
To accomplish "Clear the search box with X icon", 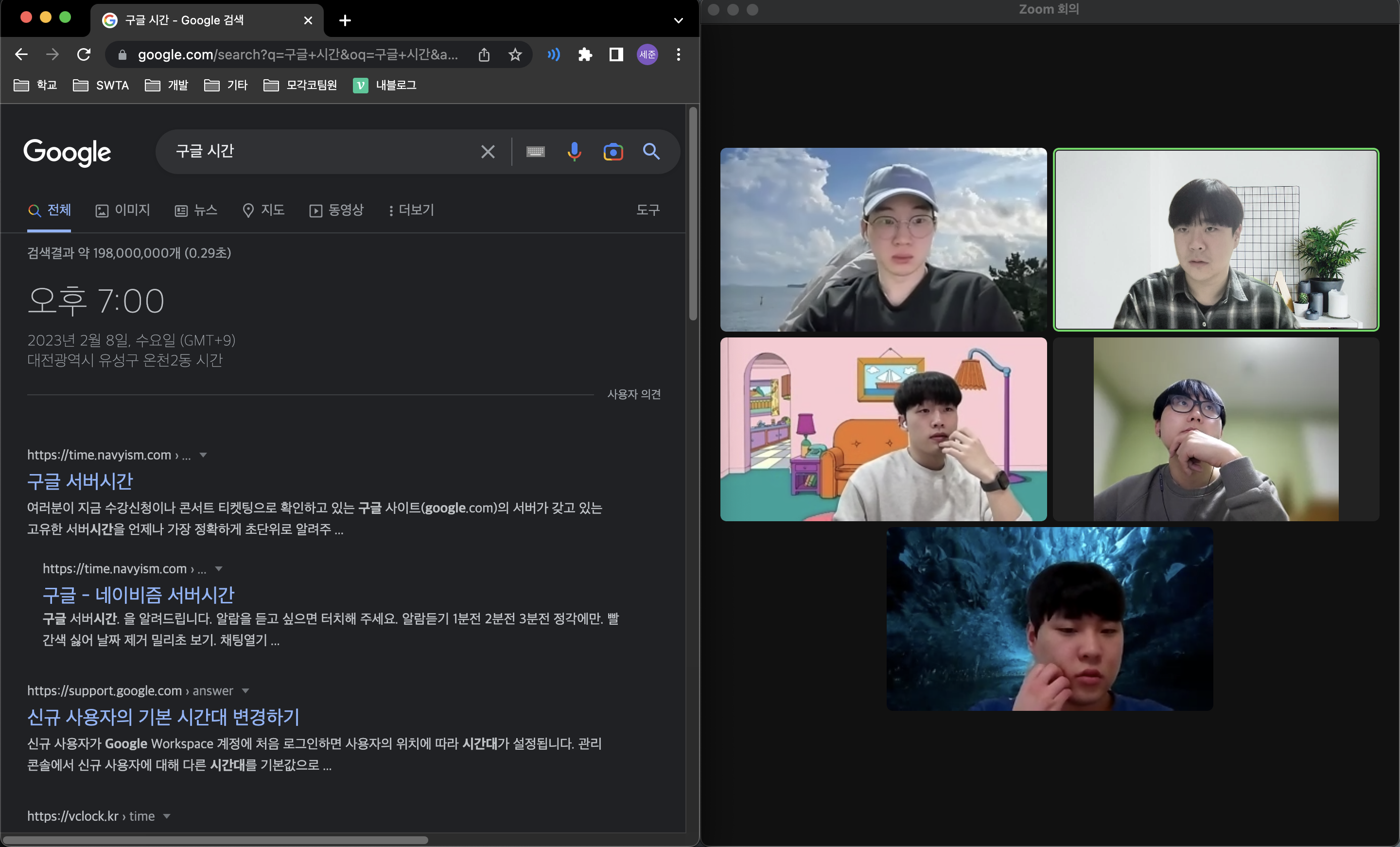I will 488,152.
